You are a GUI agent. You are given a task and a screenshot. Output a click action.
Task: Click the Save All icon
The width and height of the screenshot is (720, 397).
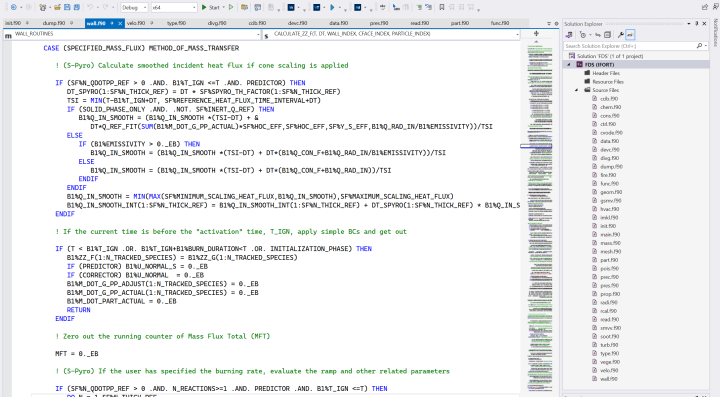coord(77,7)
